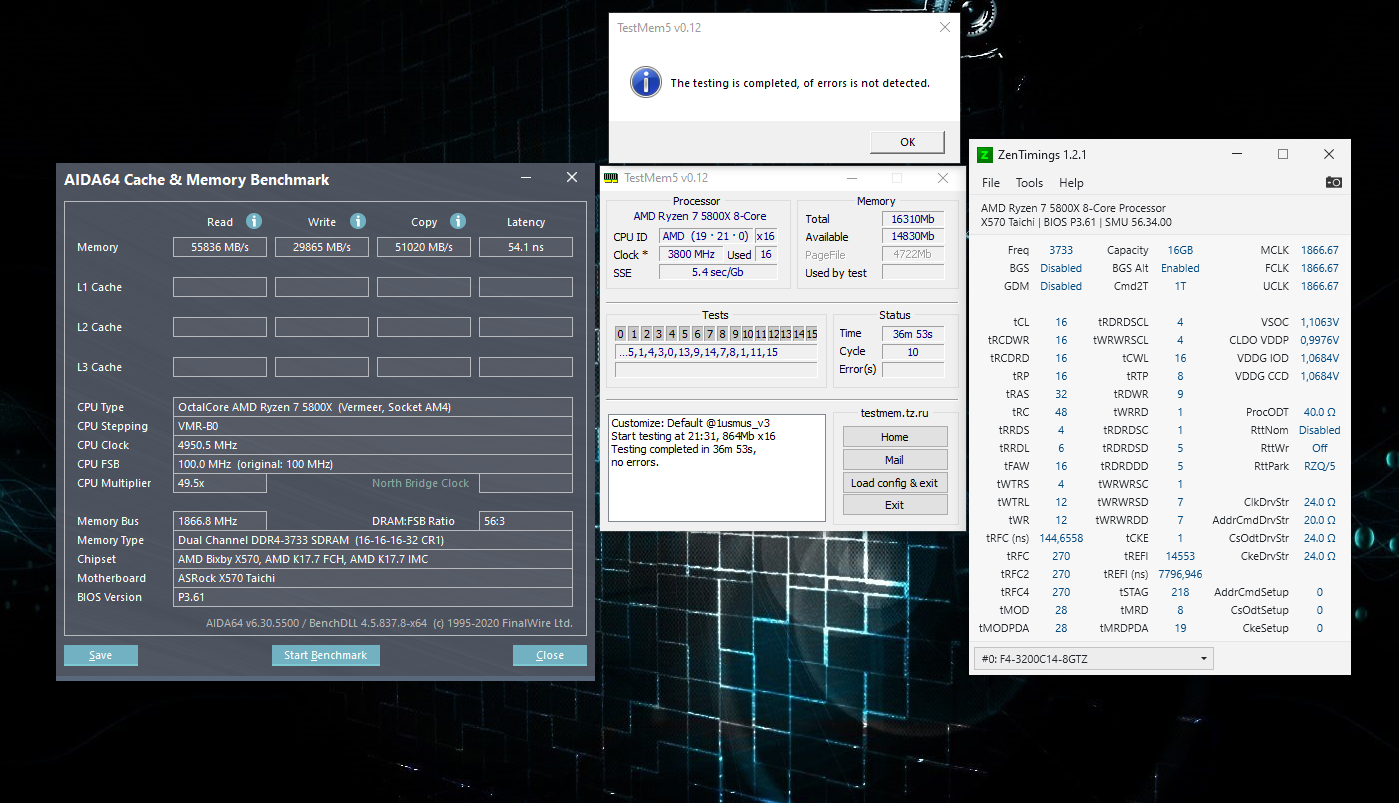Click the tREFI 14553 value
The width and height of the screenshot is (1399, 803).
coord(1180,556)
